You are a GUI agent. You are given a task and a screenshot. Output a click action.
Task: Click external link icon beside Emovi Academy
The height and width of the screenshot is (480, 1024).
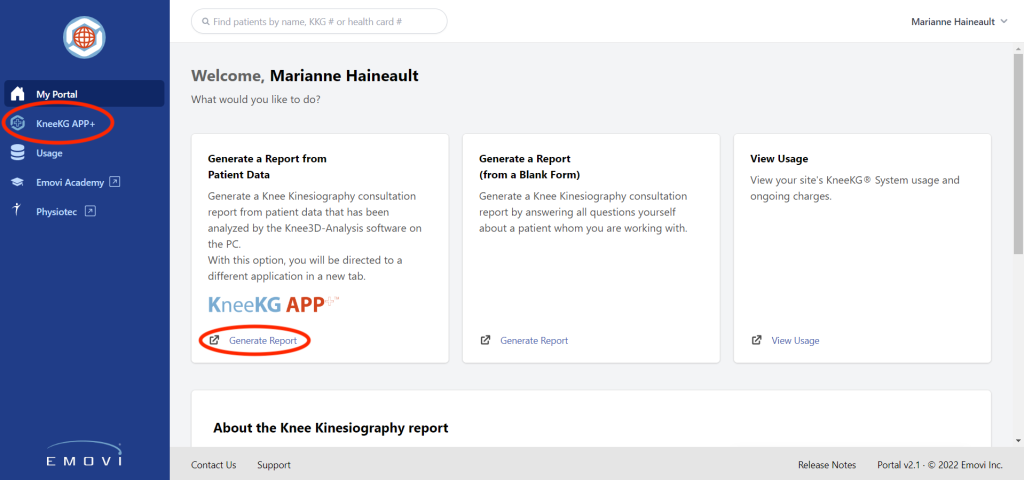coord(114,182)
